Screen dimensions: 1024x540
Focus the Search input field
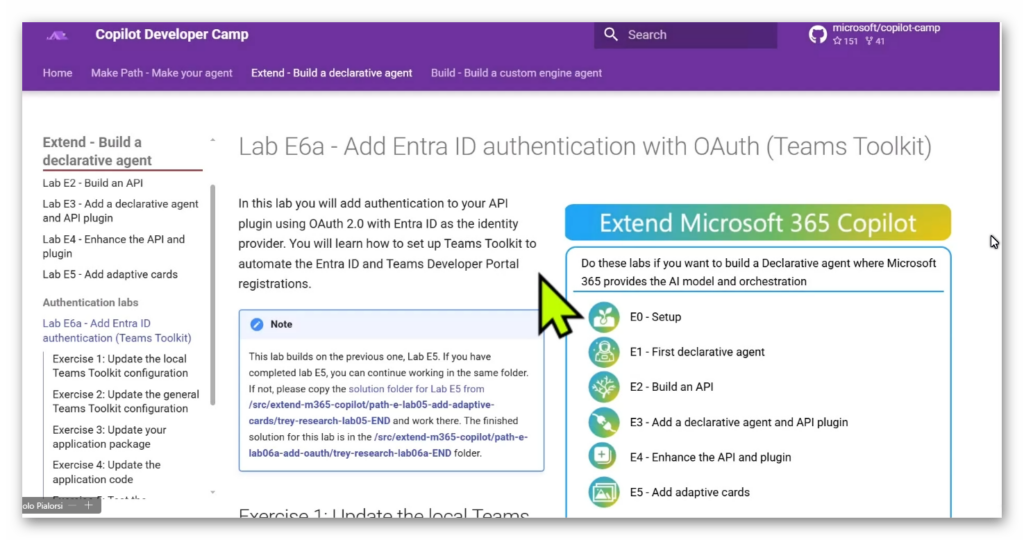tap(686, 35)
